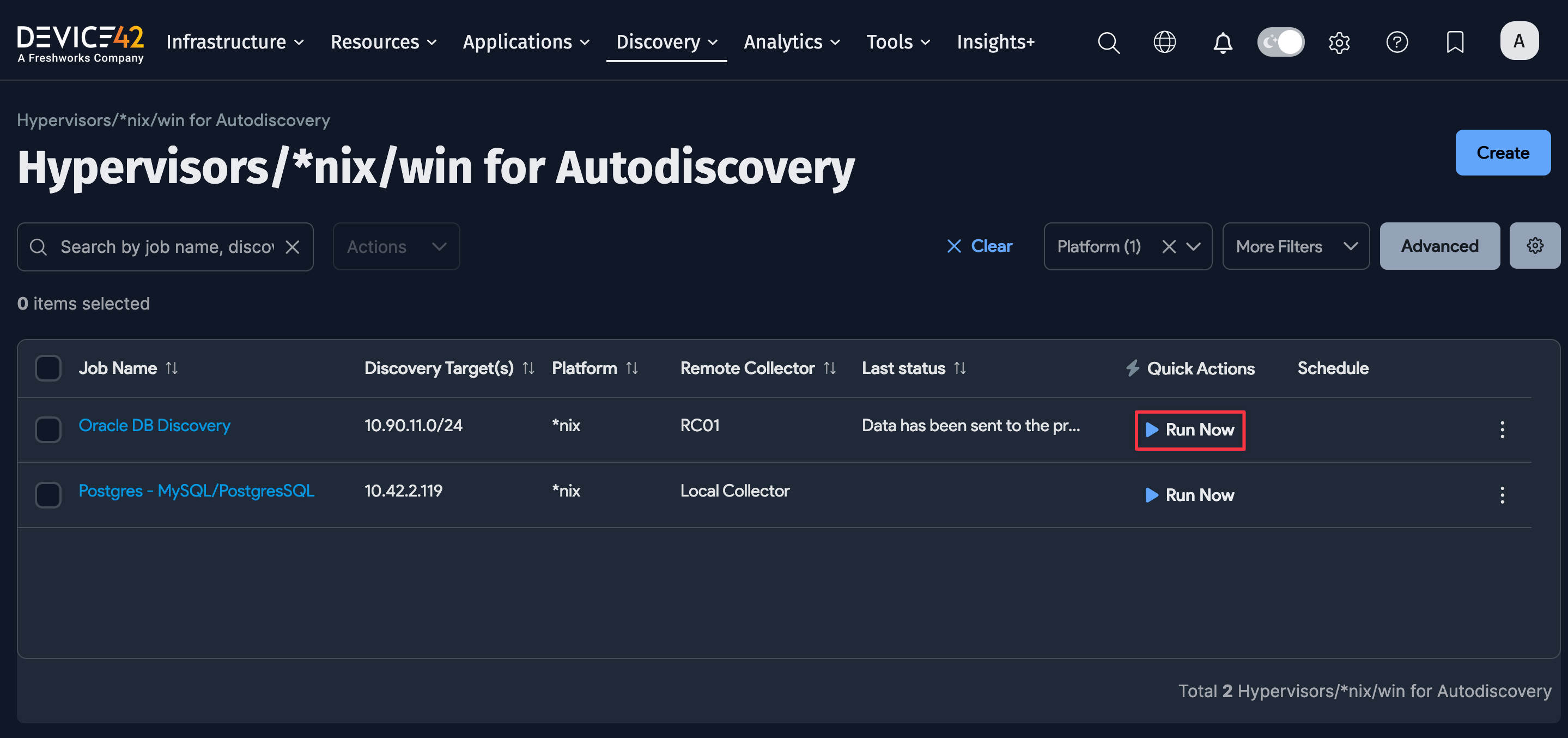Expand the Actions dropdown
Image resolution: width=1568 pixels, height=738 pixels.
point(396,246)
